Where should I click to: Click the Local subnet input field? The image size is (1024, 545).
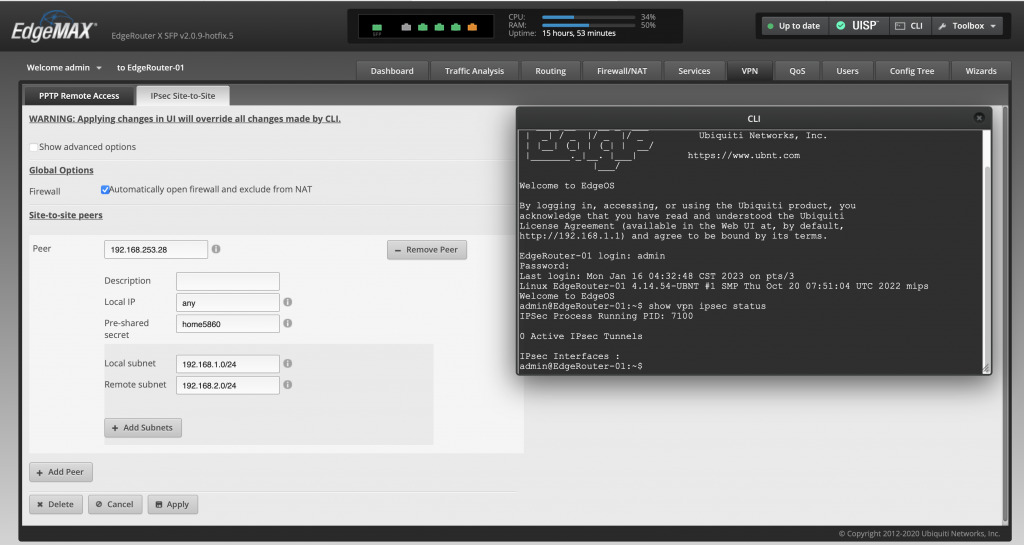point(228,364)
